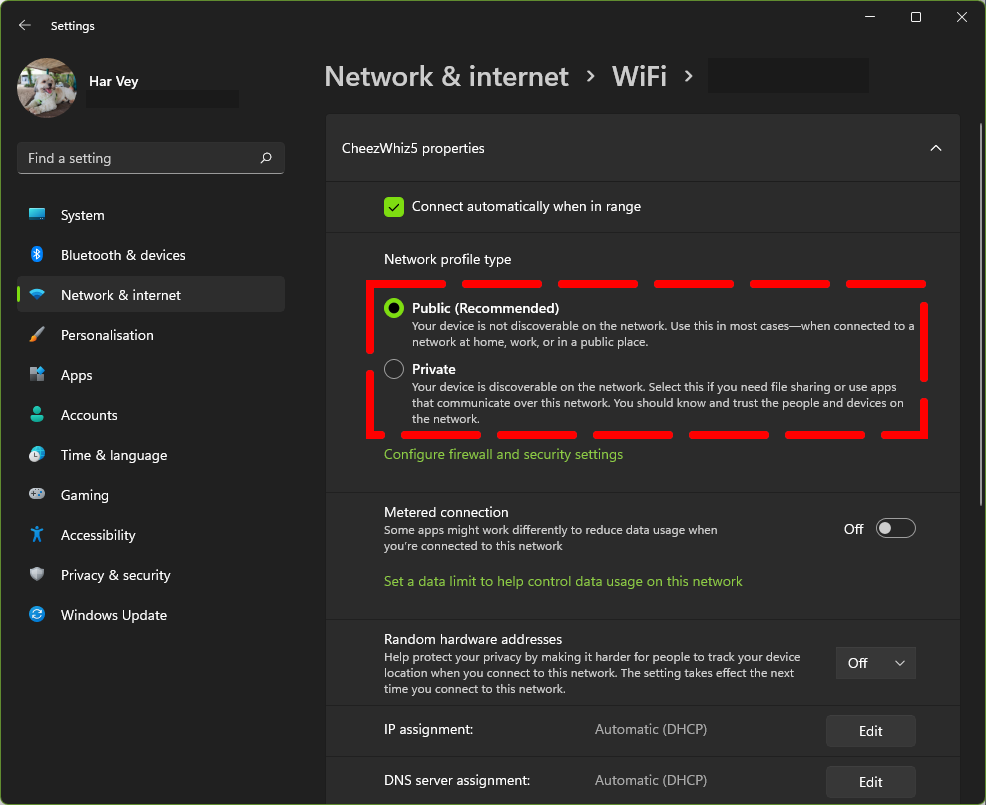Collapse CheezWhiz5 properties section

pos(935,148)
